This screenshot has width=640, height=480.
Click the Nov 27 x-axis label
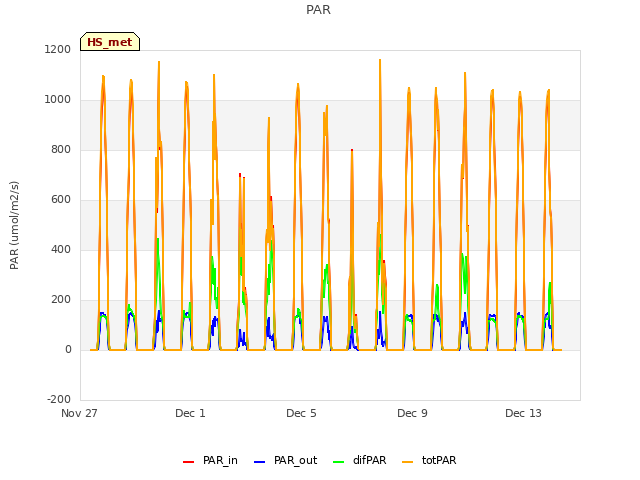[79, 413]
